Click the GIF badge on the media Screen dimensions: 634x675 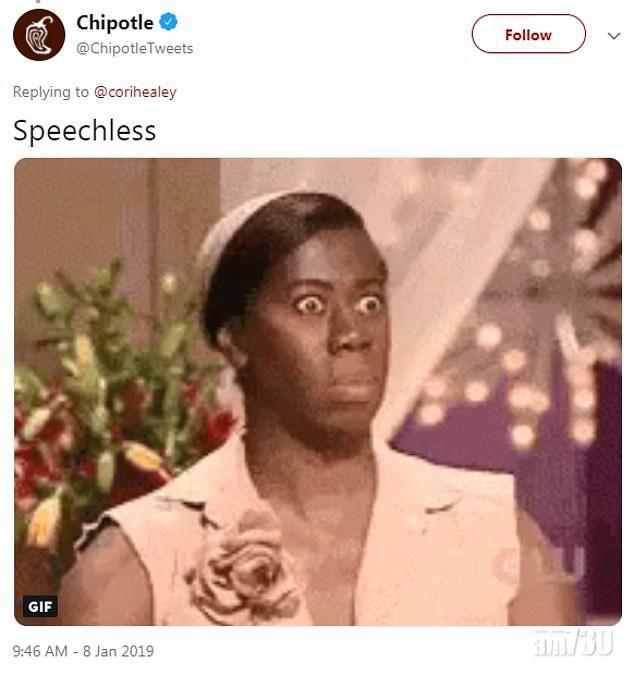tap(40, 606)
